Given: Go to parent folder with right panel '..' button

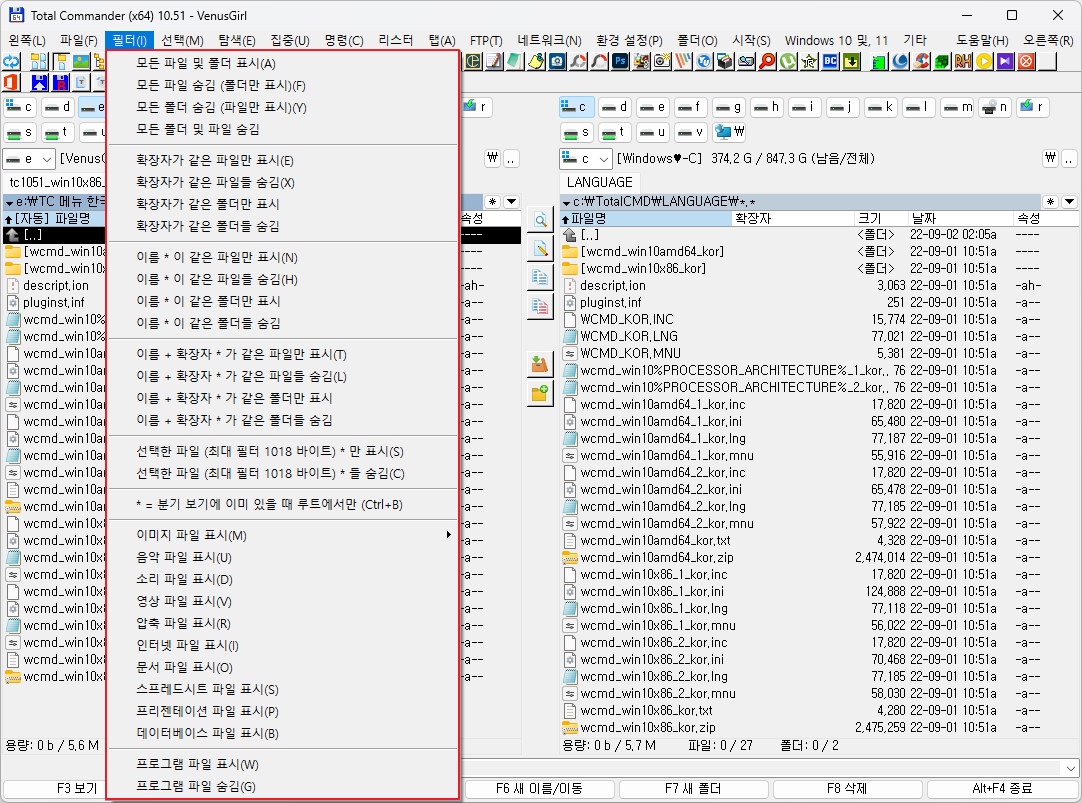Looking at the screenshot, I should point(1069,159).
